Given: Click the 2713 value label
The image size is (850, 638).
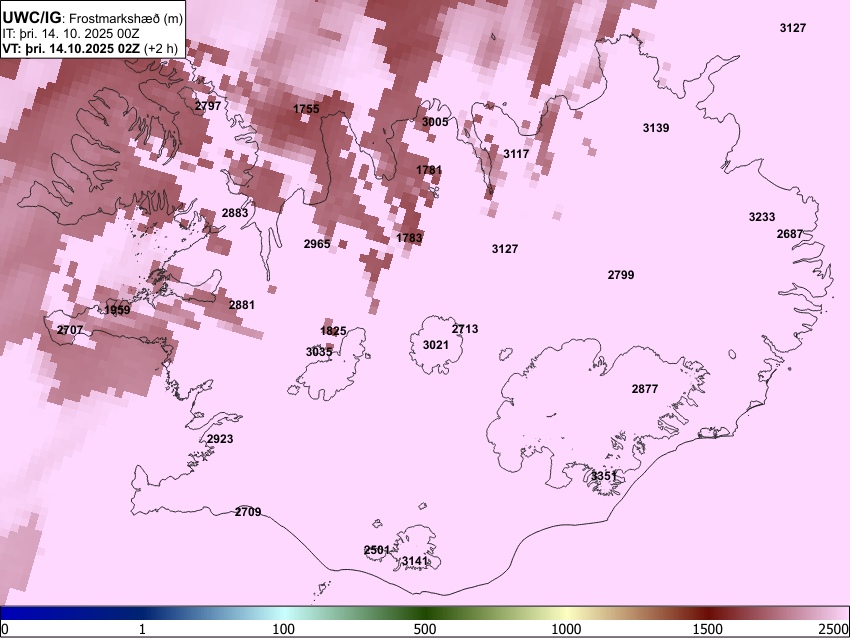Looking at the screenshot, I should (465, 329).
